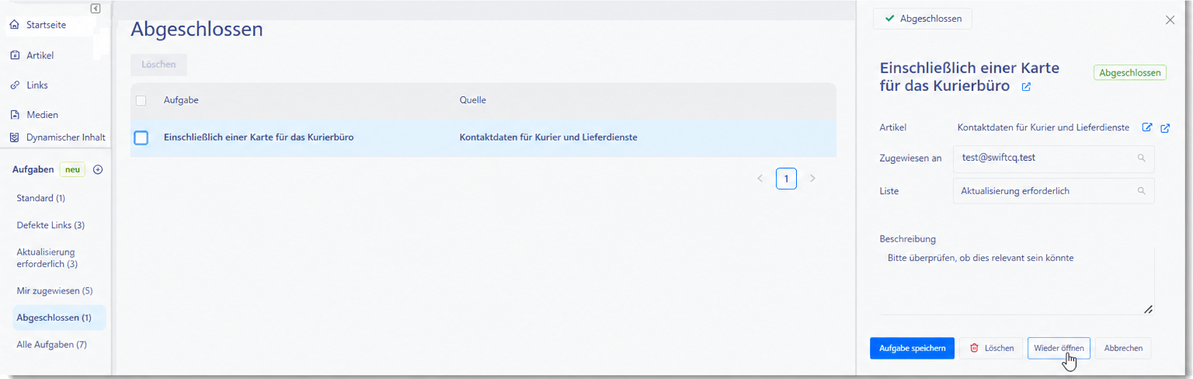Open Alle Aufgaben (7) list

point(52,345)
